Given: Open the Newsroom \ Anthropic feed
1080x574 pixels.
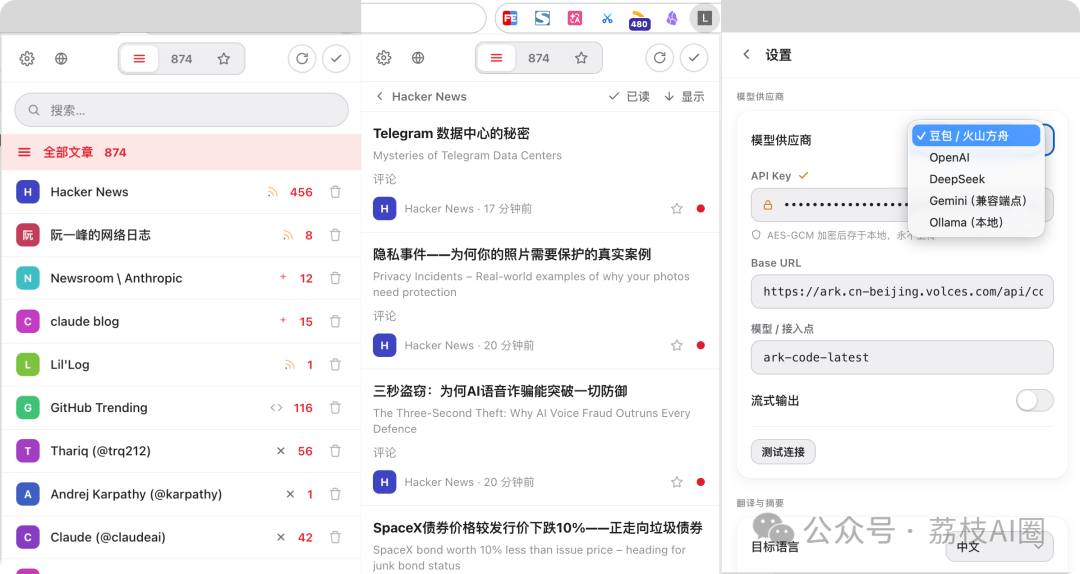Looking at the screenshot, I should [x=181, y=278].
